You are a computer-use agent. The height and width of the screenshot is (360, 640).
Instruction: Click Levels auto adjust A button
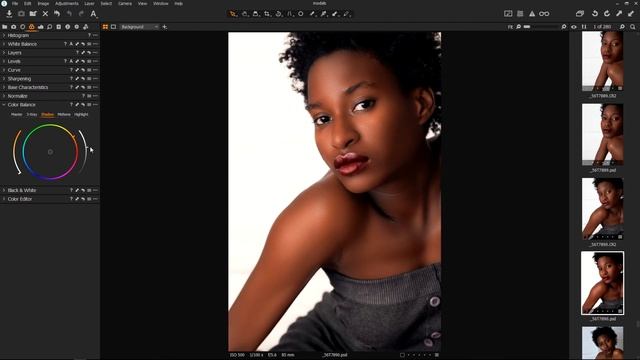71,61
